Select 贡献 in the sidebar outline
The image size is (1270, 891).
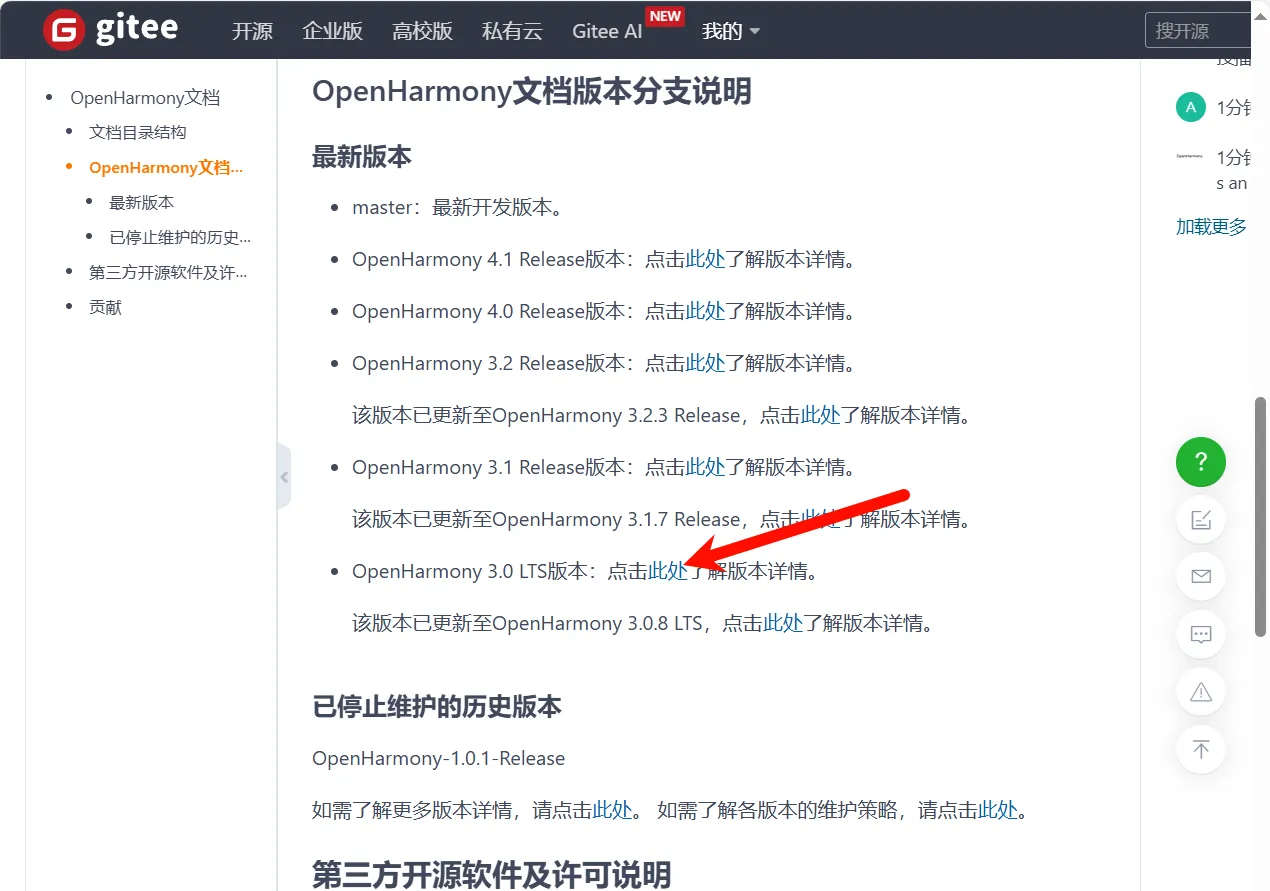pos(106,307)
